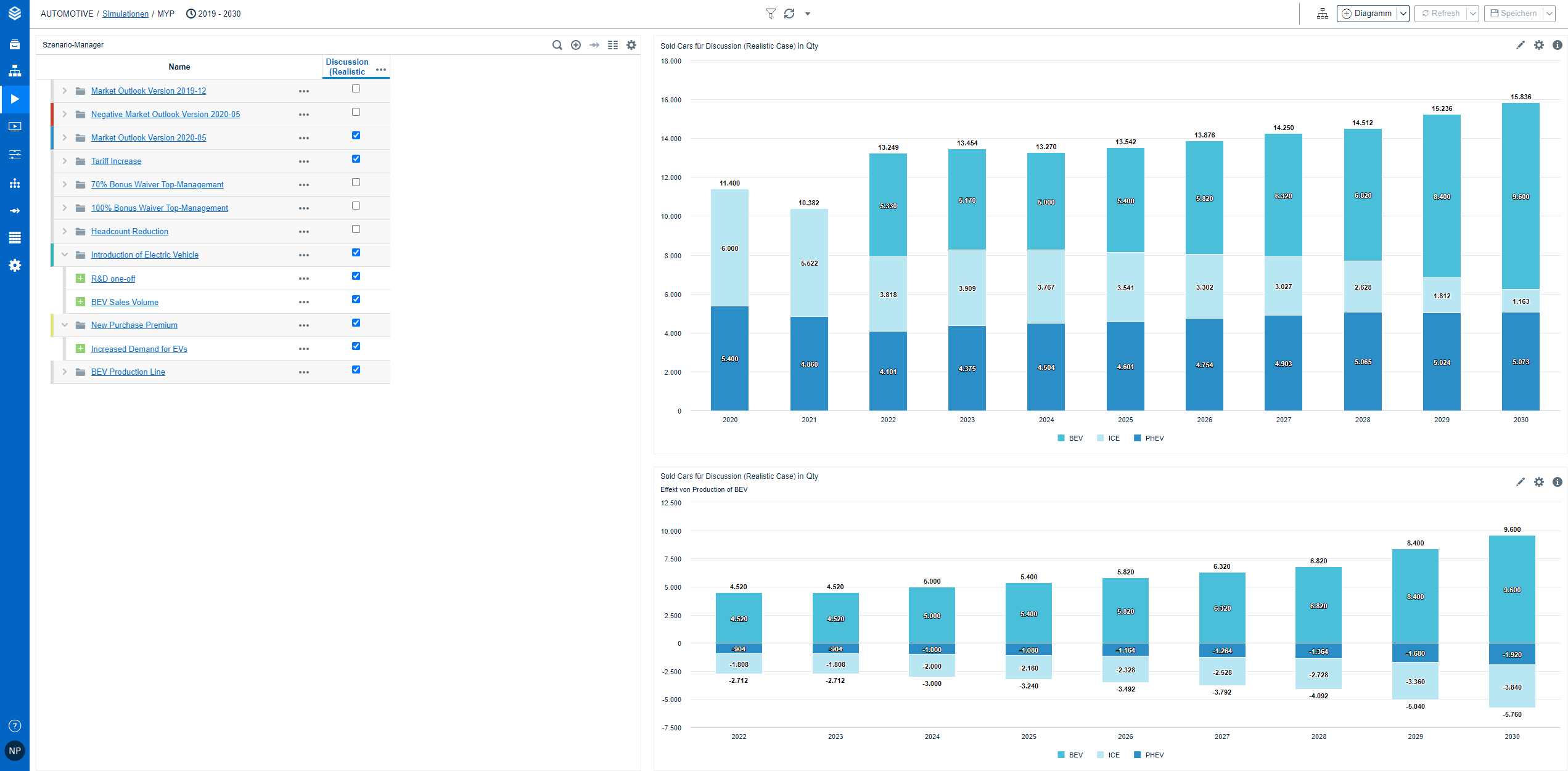Image resolution: width=1568 pixels, height=771 pixels.
Task: Select the table grid icon in the sidebar
Action: coord(15,237)
